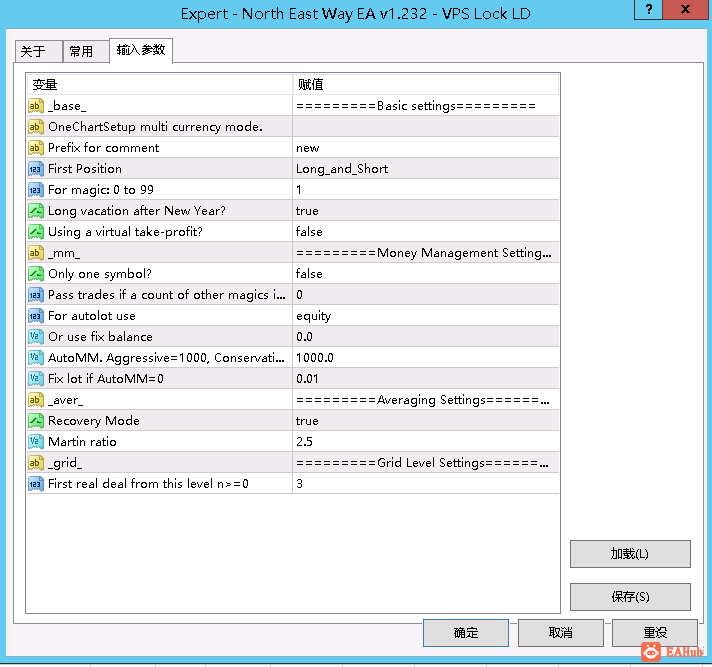Viewport: 712px width, 667px height.
Task: Click the integer icon beside First real deal from this level
Action: click(35, 484)
